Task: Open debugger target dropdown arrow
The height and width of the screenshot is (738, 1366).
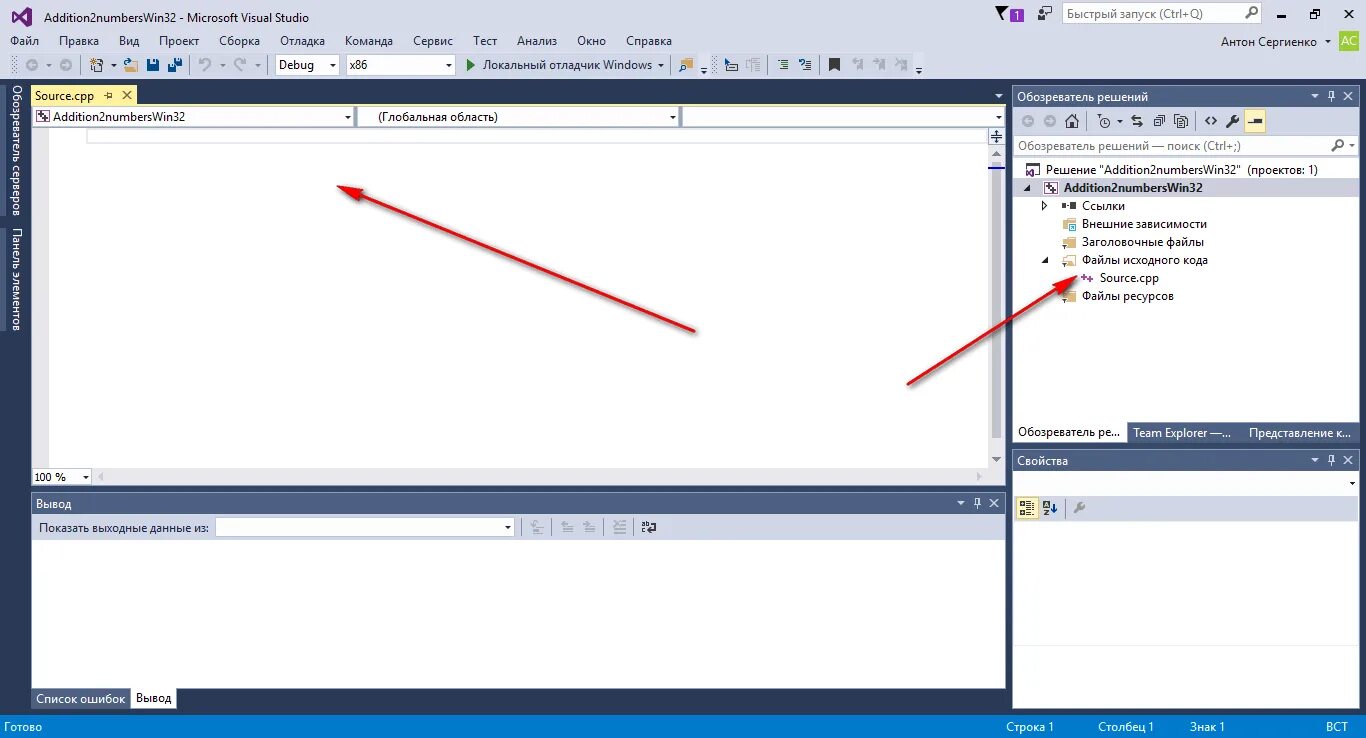Action: point(661,65)
